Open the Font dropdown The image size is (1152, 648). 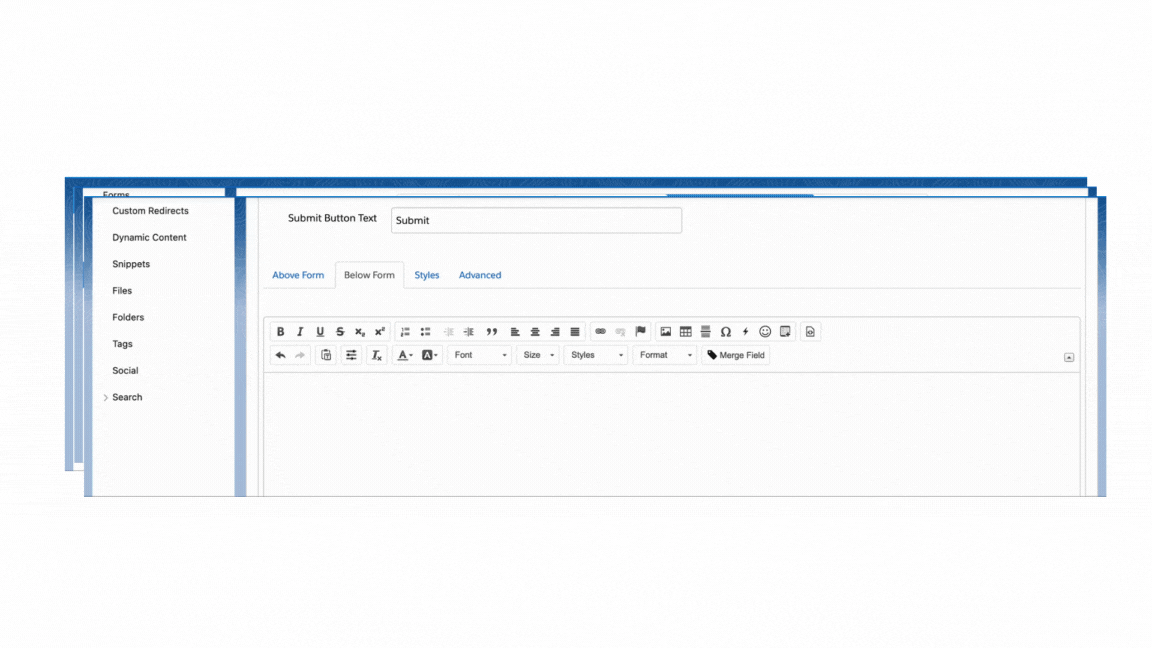pyautogui.click(x=478, y=355)
